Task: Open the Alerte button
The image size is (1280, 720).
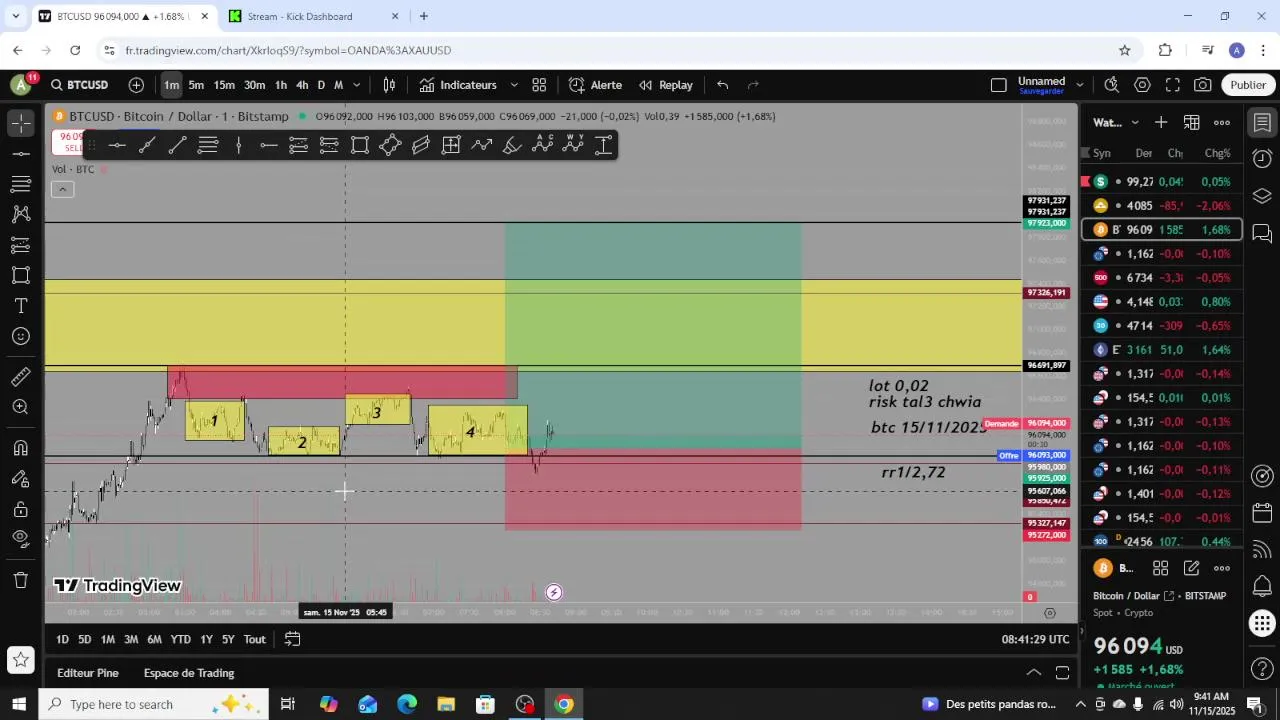Action: [x=595, y=85]
